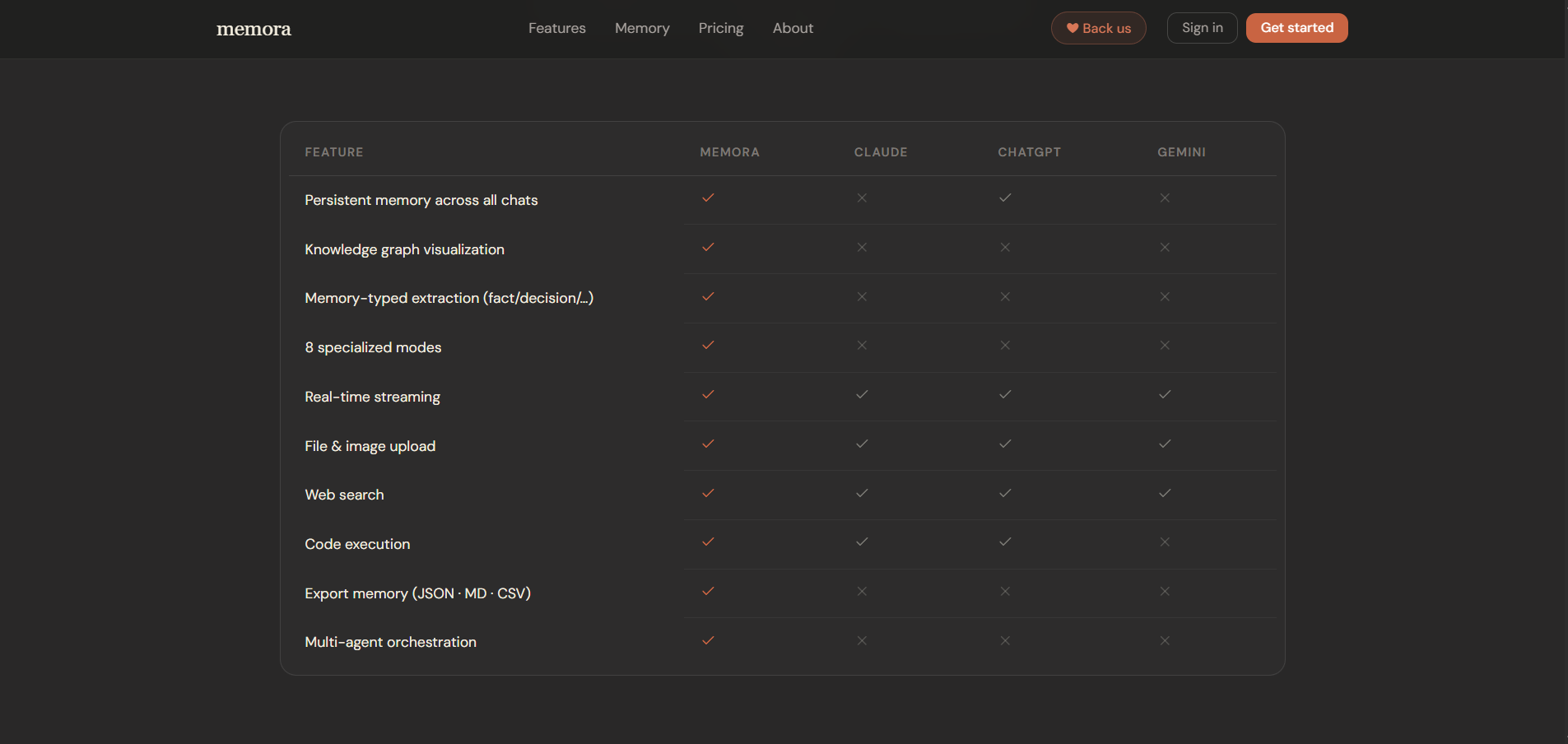The image size is (1568, 744).
Task: Click ChatGPT X mark for Export memory row
Action: [1005, 592]
